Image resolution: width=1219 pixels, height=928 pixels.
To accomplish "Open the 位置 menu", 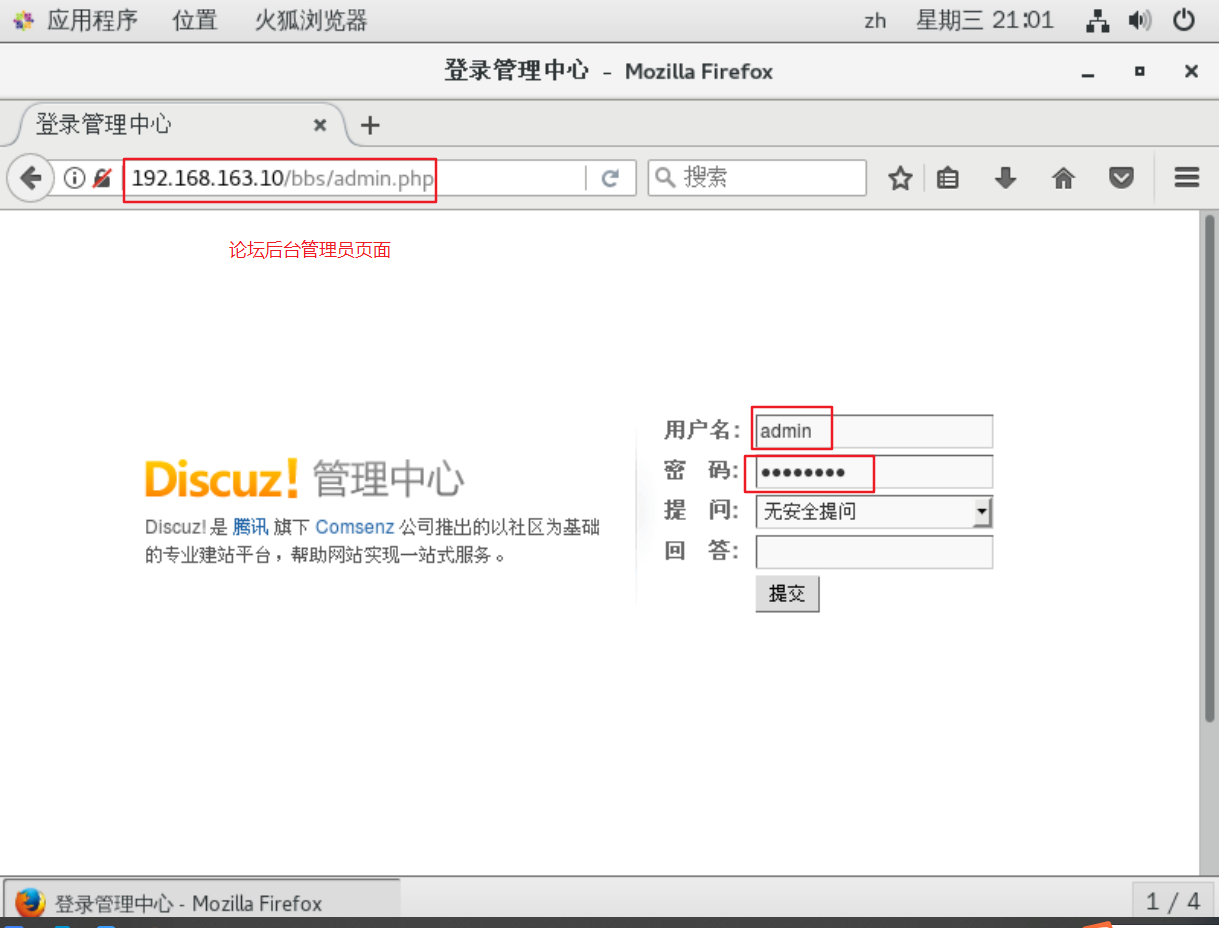I will (x=195, y=20).
